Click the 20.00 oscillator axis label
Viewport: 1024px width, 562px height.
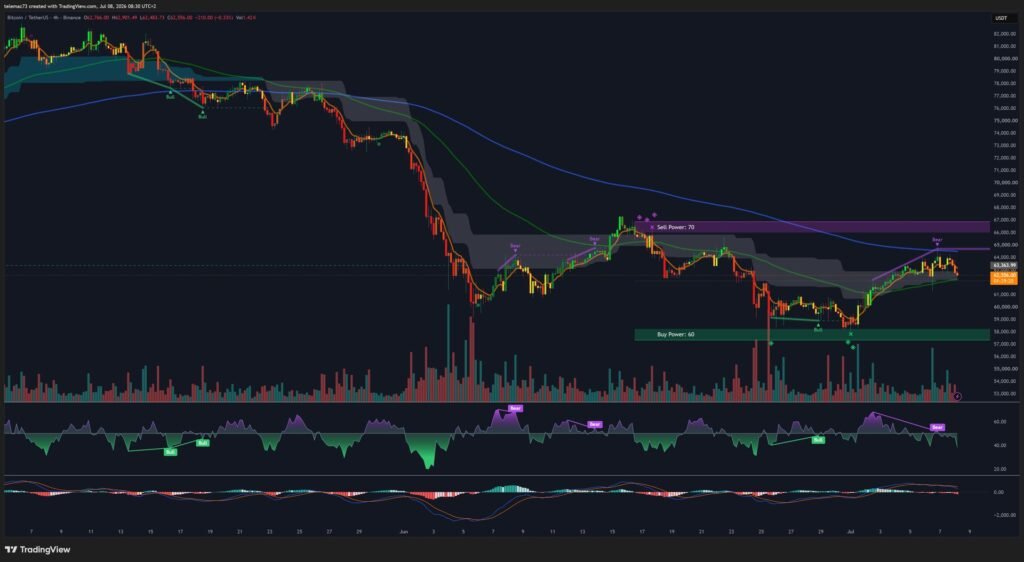pos(999,469)
